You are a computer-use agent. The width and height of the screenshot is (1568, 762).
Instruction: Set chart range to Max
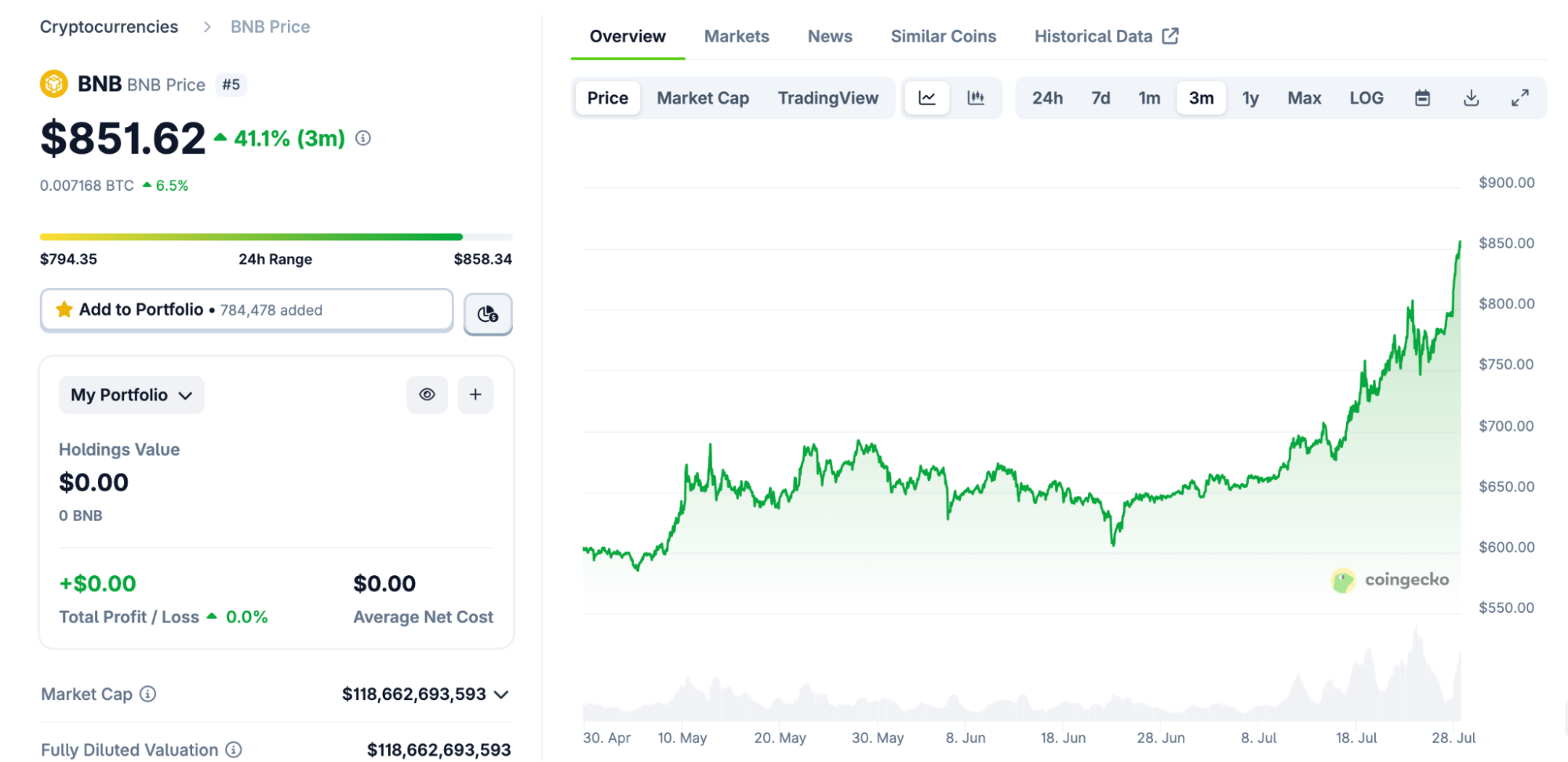(1304, 98)
